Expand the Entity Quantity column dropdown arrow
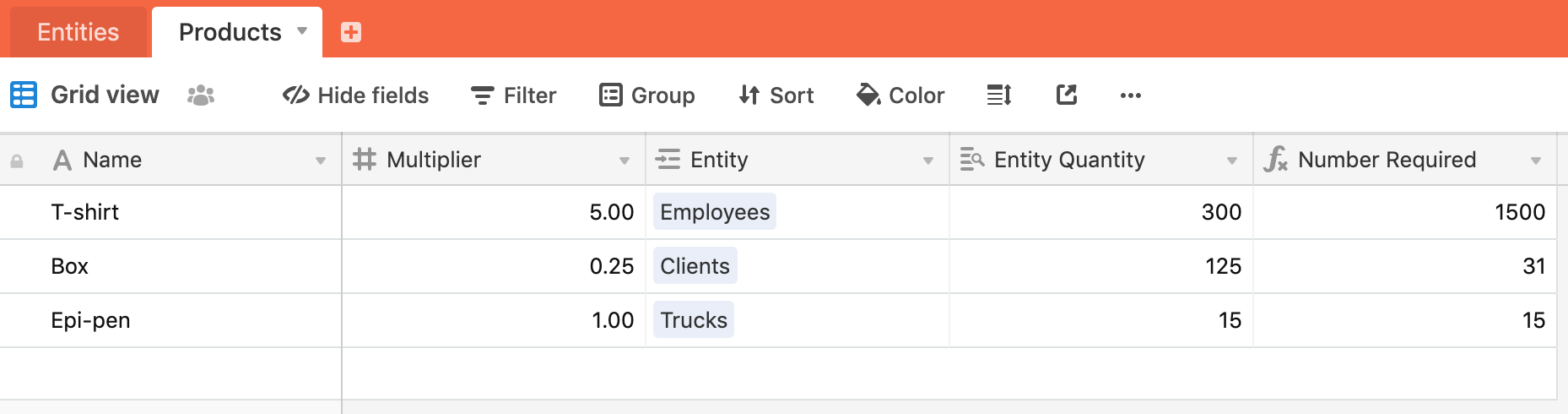1568x414 pixels. pyautogui.click(x=1232, y=161)
